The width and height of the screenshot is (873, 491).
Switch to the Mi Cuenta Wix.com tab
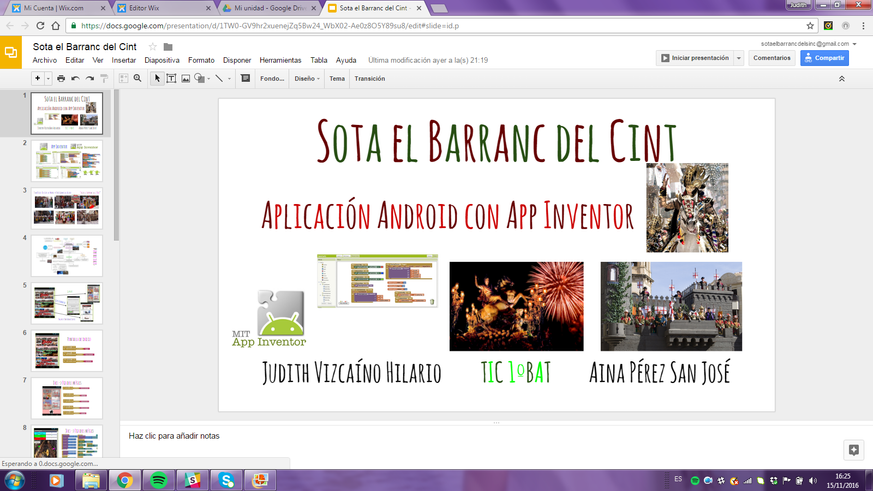59,8
